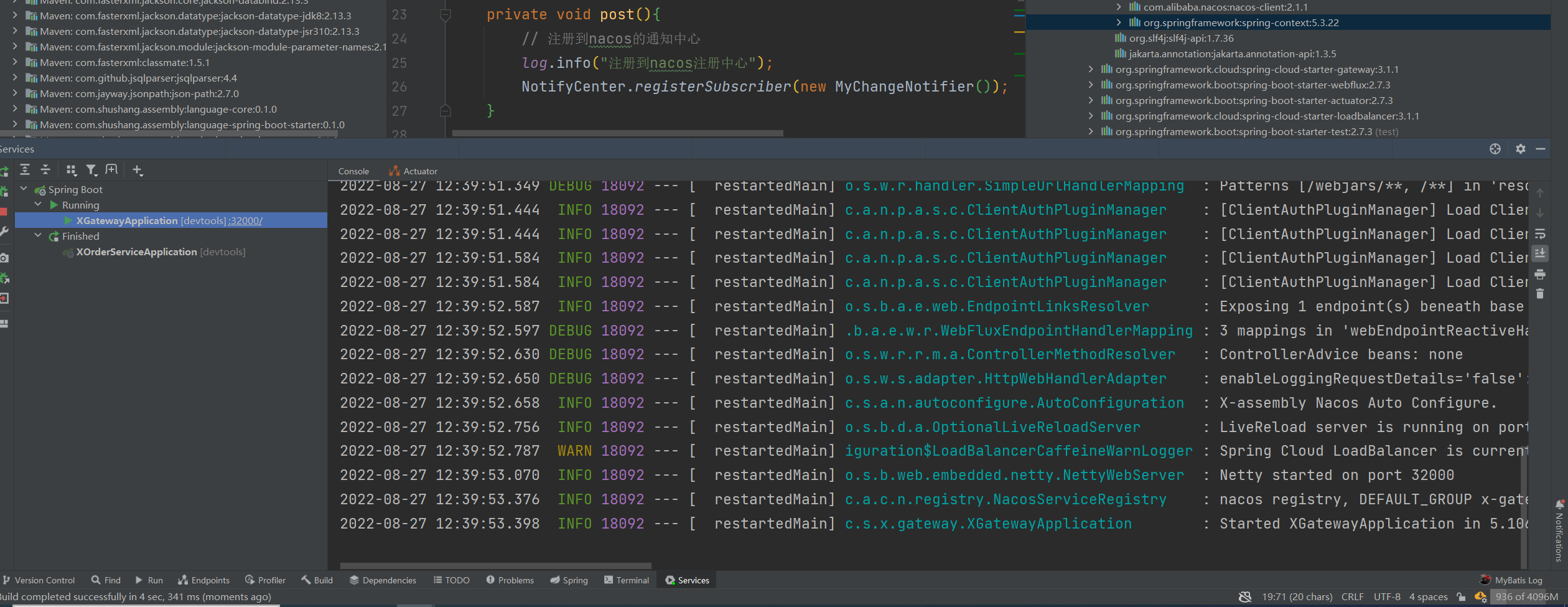Open Services panel settings gear icon
The width and height of the screenshot is (1568, 607).
pyautogui.click(x=1520, y=149)
